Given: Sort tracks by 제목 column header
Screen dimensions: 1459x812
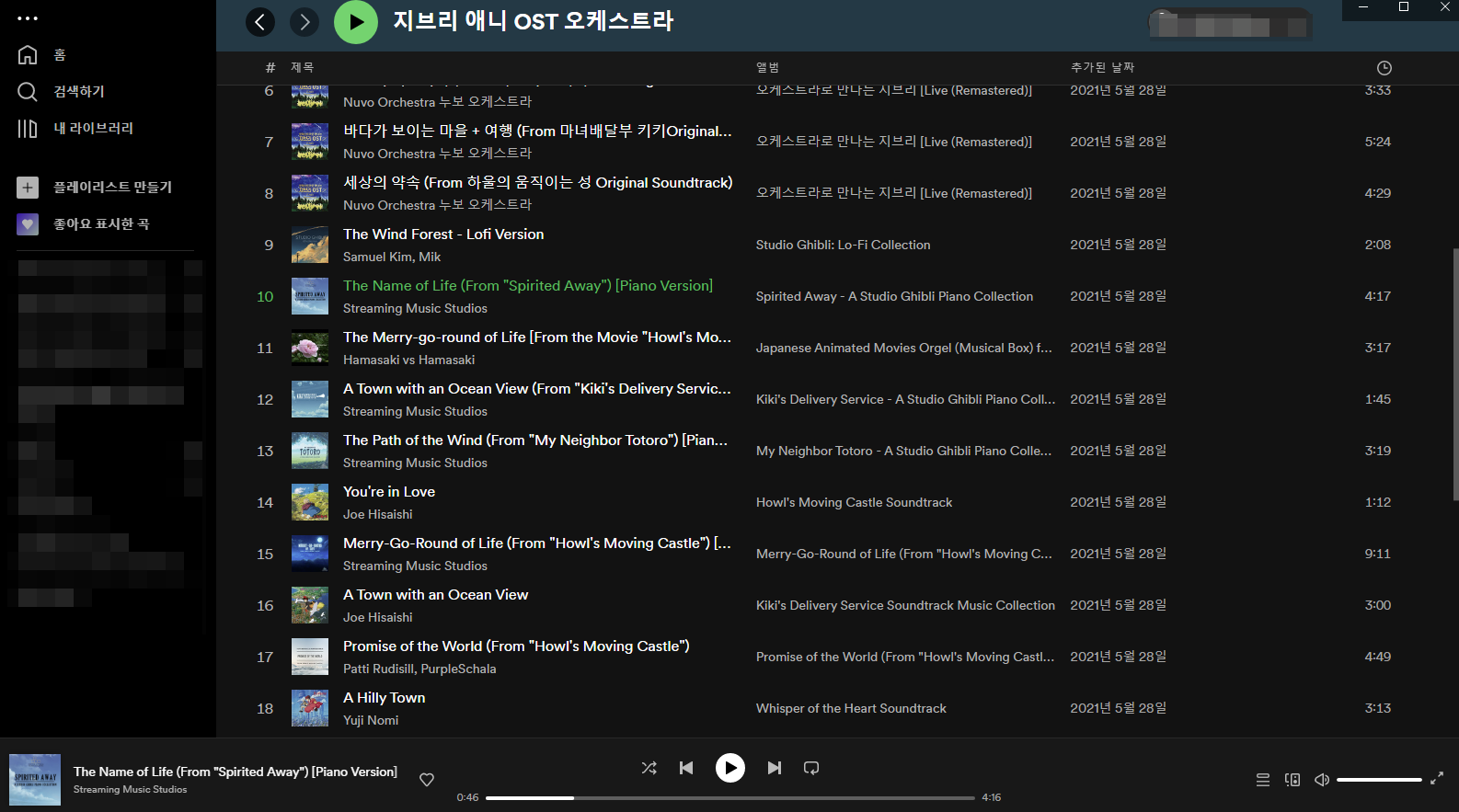Looking at the screenshot, I should tap(302, 68).
